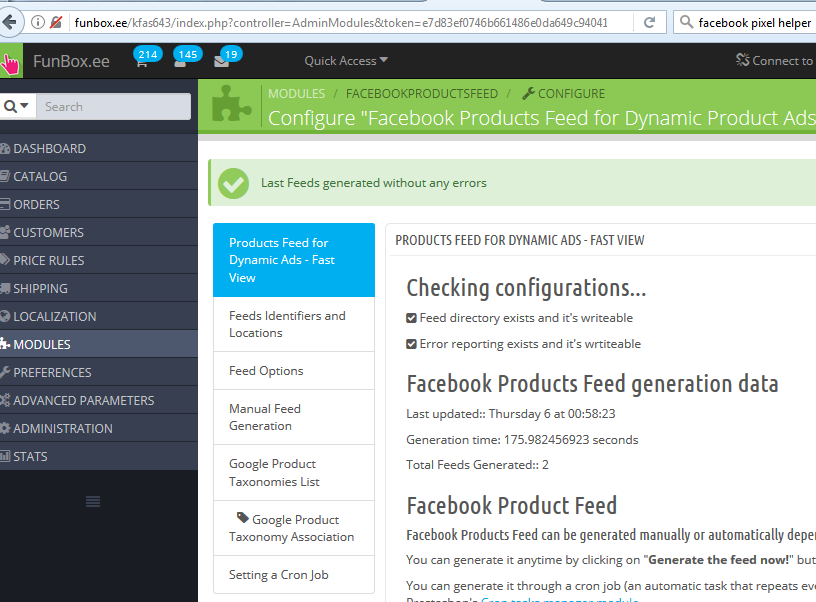Toggle 'Error reporting exists' checkbox

(x=411, y=344)
